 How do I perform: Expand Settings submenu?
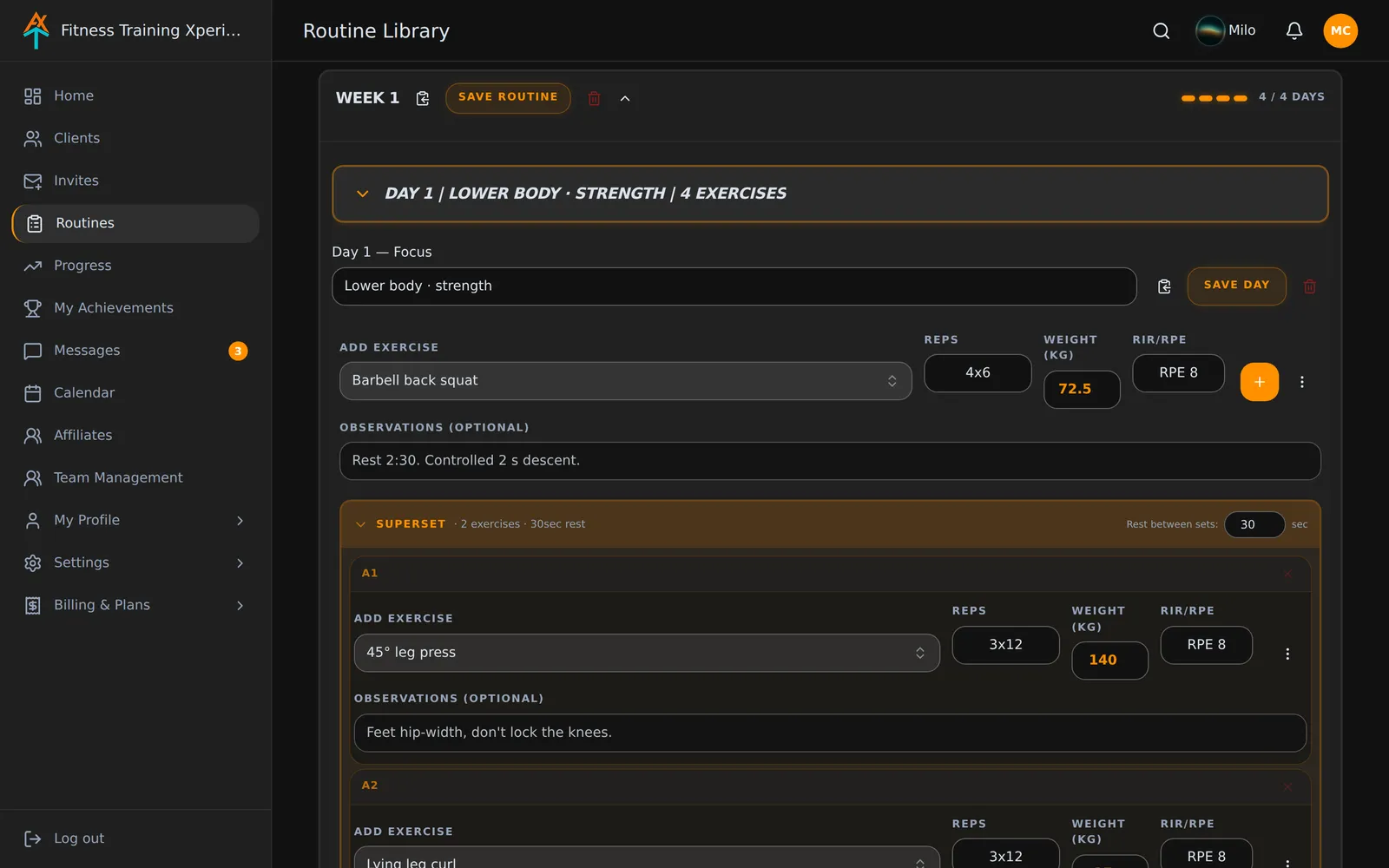(x=240, y=563)
